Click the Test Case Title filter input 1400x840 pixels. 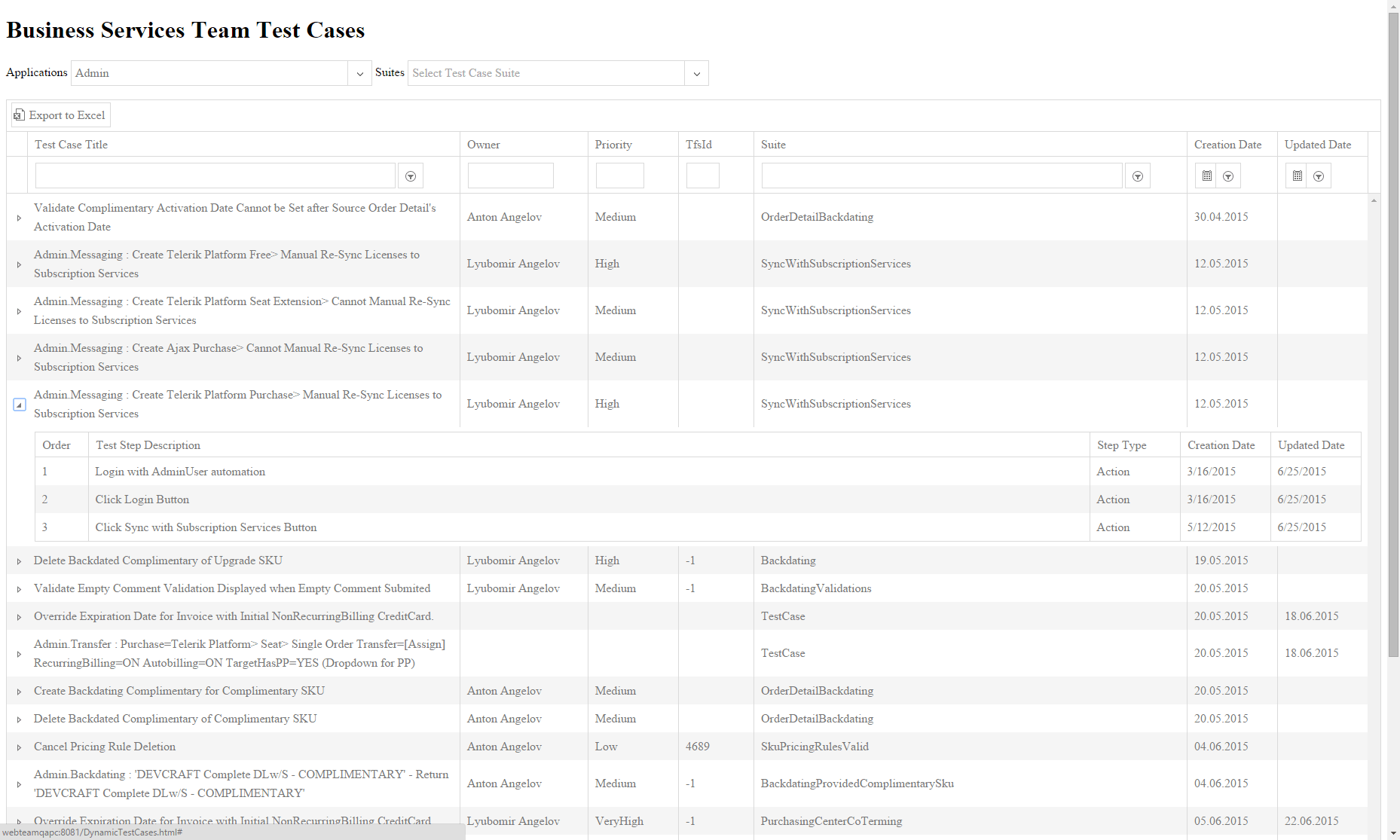[215, 176]
